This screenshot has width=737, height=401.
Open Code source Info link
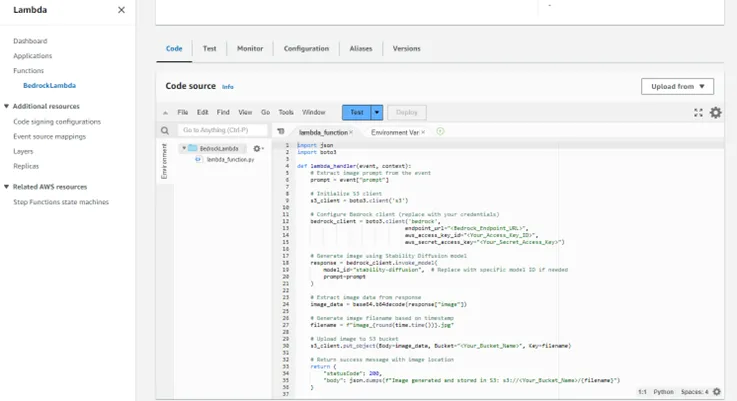[x=227, y=87]
